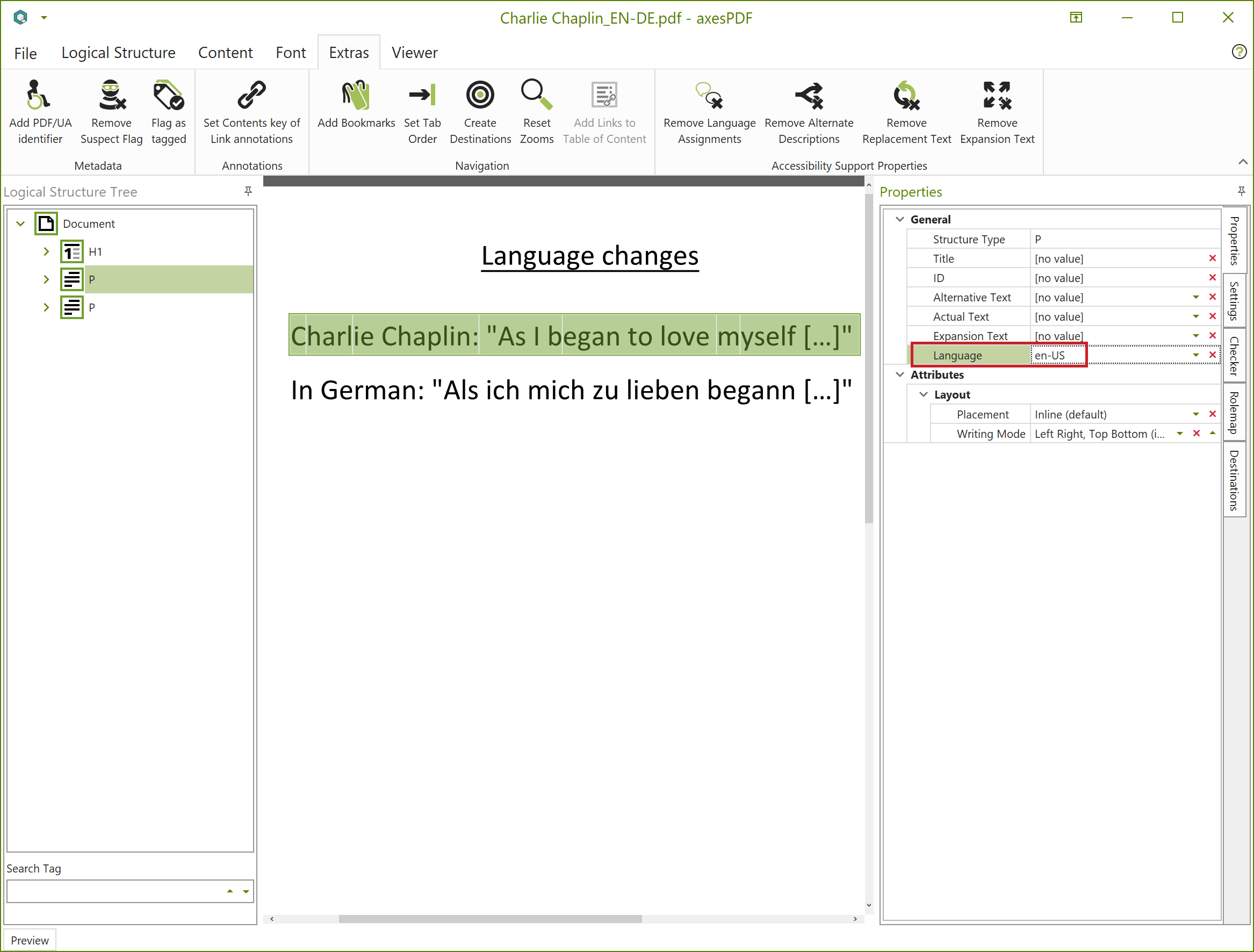Click Set Tab Order icon

click(422, 95)
